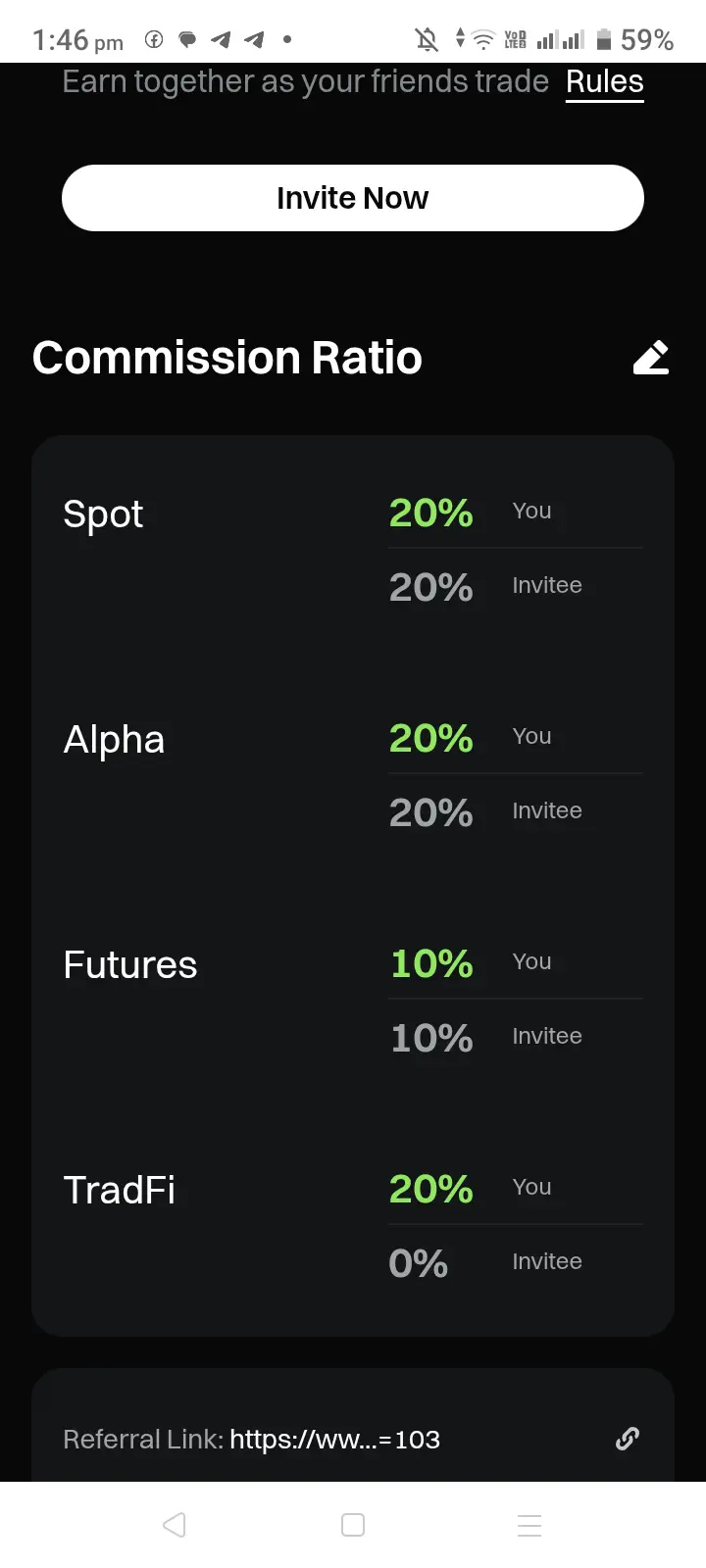Select the Futures commission row label
Screen dimensions: 706x1568
pos(130,964)
